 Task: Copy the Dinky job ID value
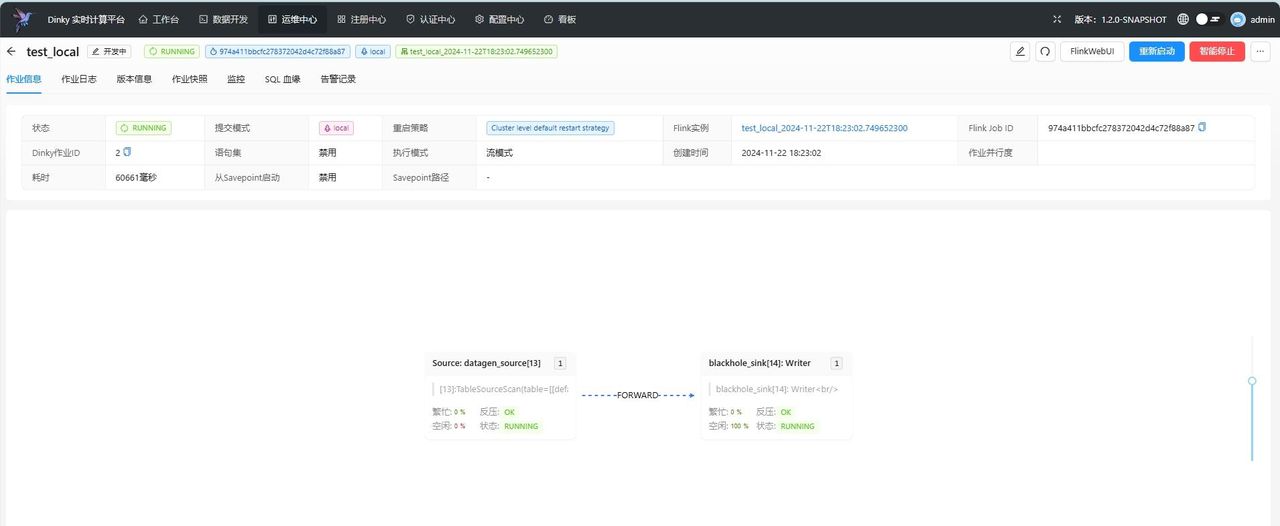[127, 152]
